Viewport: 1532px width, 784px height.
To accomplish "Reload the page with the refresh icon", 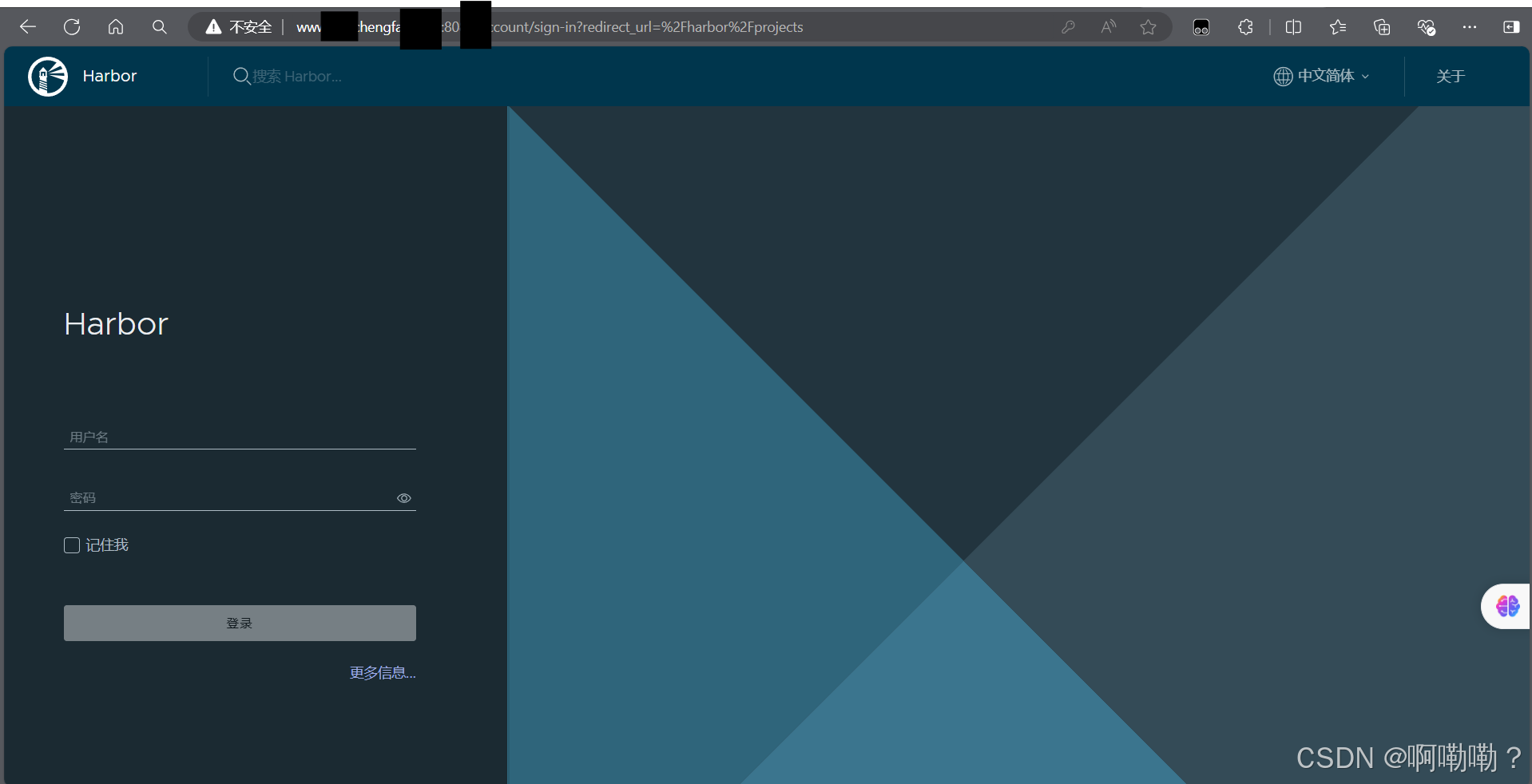I will (72, 27).
